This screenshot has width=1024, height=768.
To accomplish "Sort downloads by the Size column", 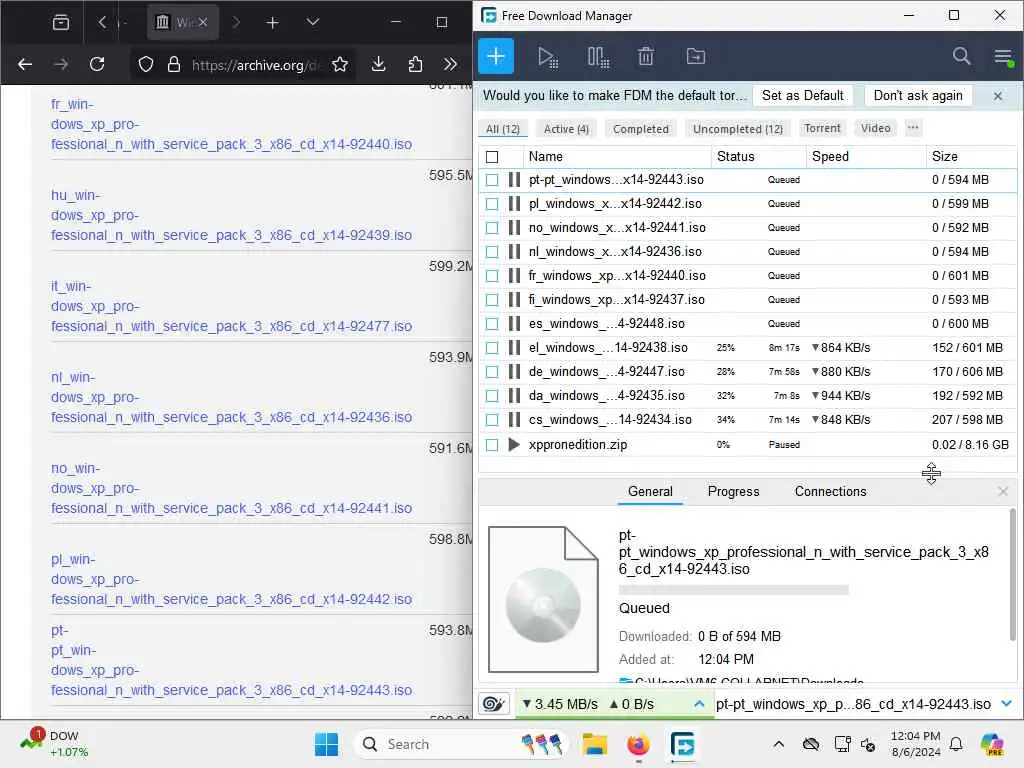I will click(x=971, y=157).
